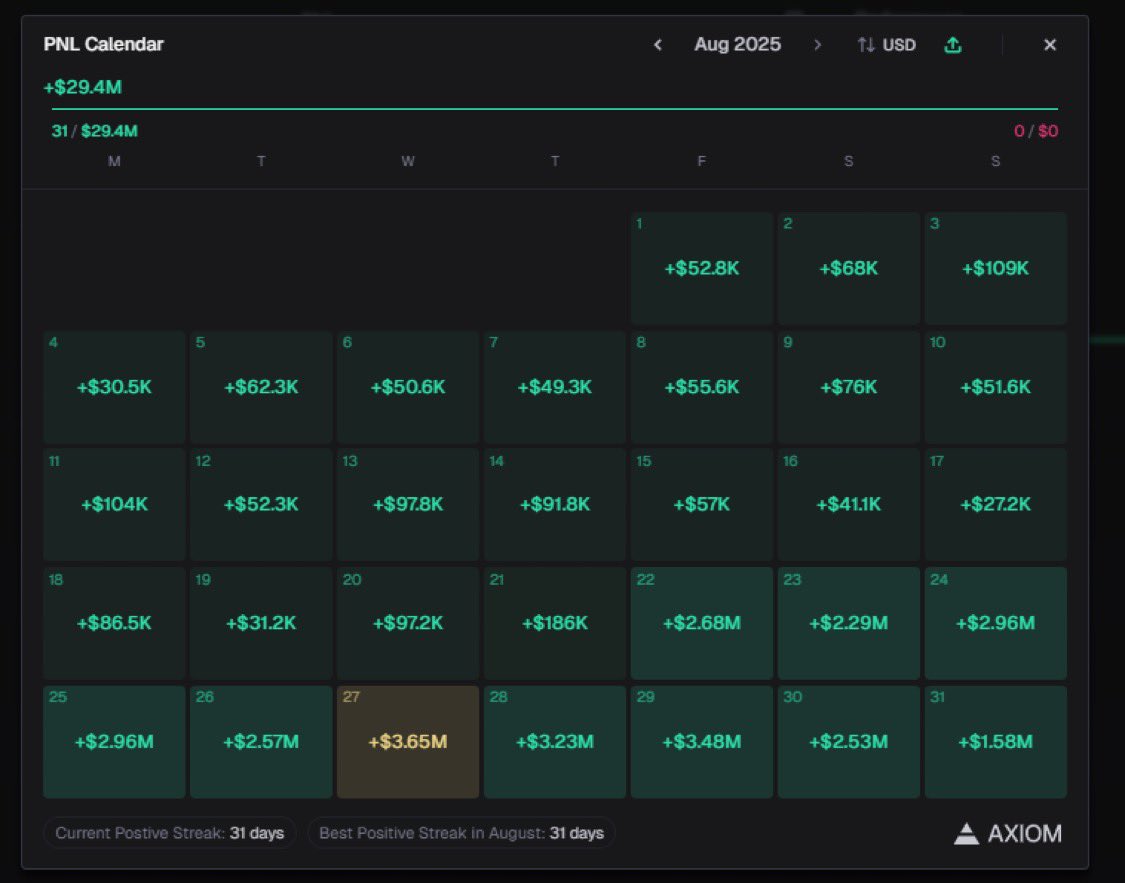Select August 4 cell showing +$30.5K
This screenshot has width=1125, height=883.
114,387
